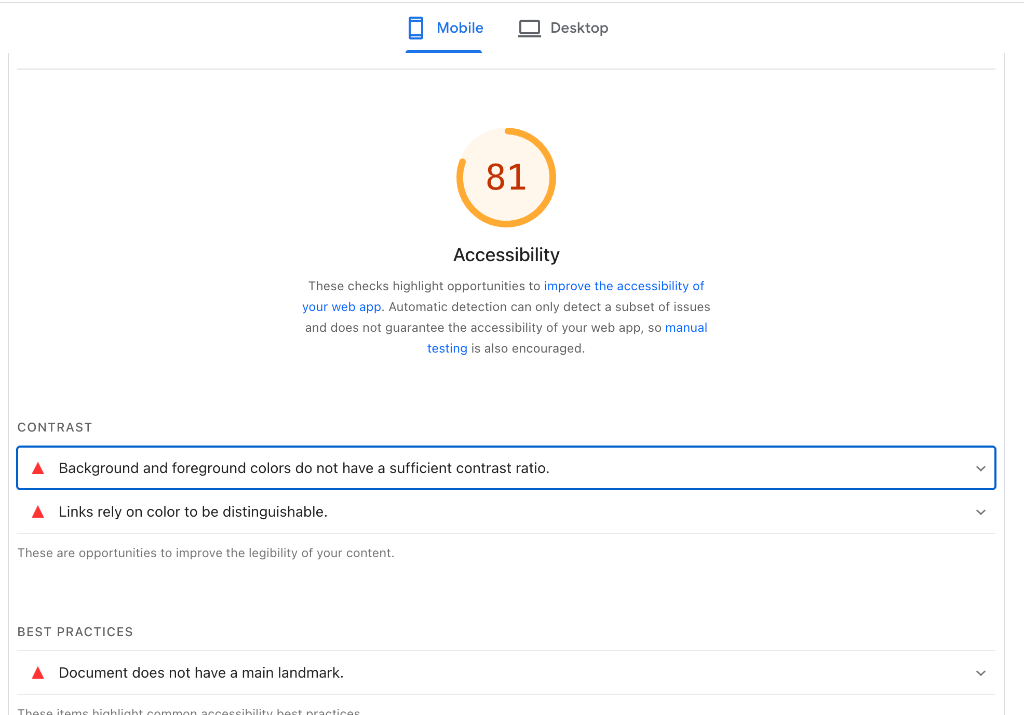Viewport: 1024px width, 715px height.
Task: Click the circular accessibility score gauge showing 81
Action: coord(506,177)
